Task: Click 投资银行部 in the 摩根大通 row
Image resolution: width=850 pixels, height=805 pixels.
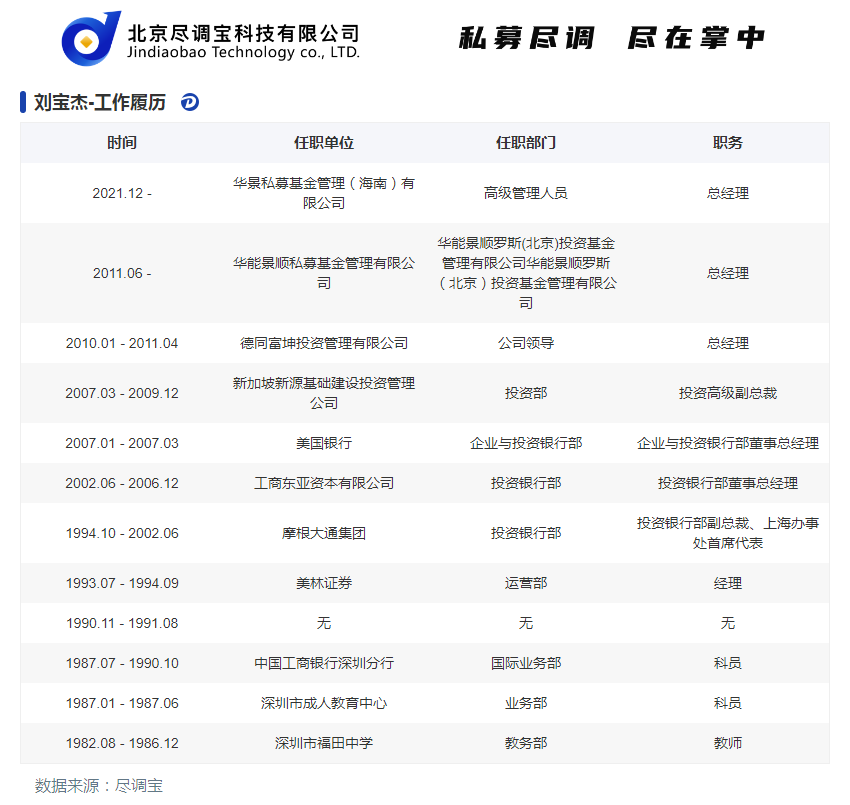Action: tap(526, 533)
